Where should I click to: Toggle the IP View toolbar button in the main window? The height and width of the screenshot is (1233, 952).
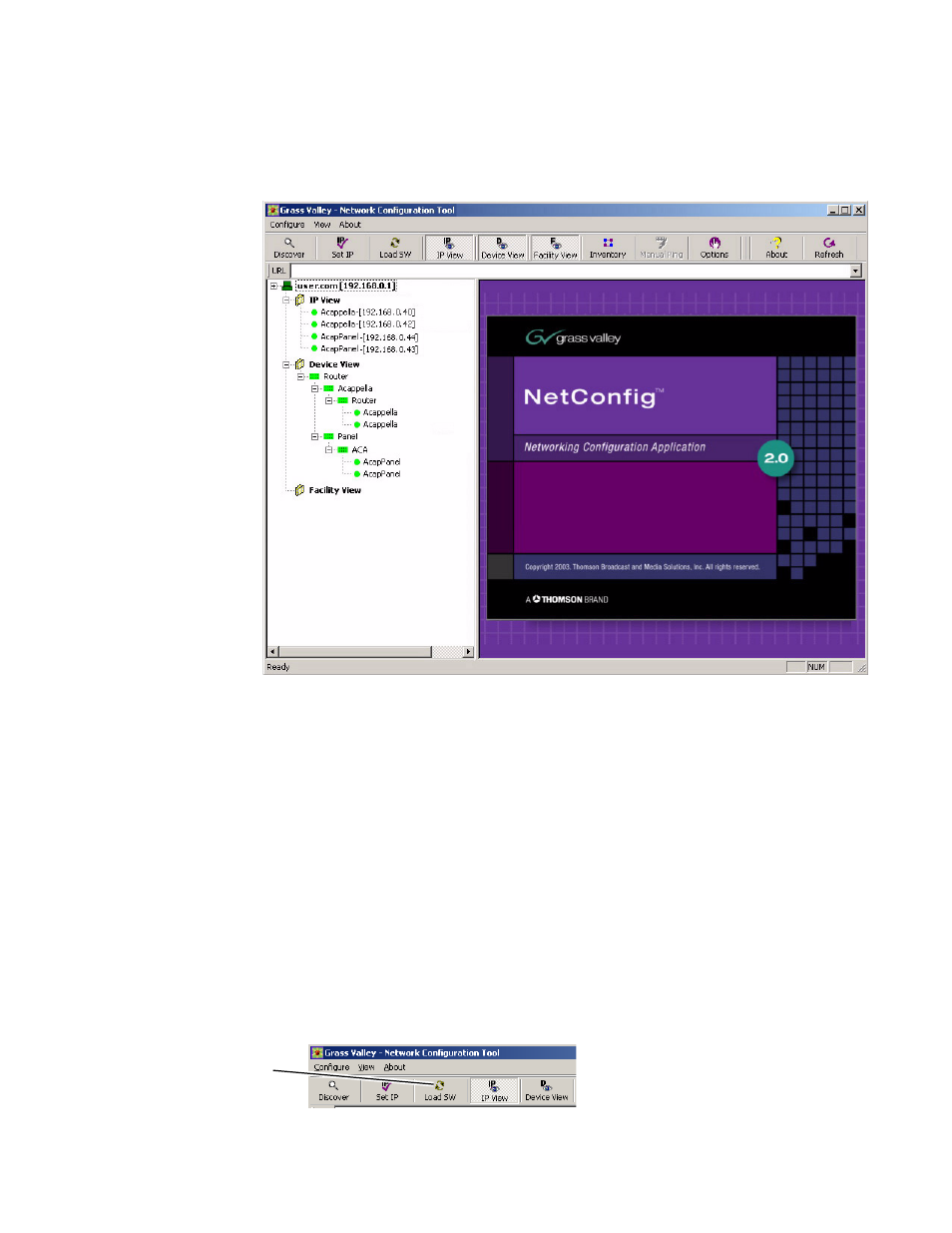click(x=449, y=248)
